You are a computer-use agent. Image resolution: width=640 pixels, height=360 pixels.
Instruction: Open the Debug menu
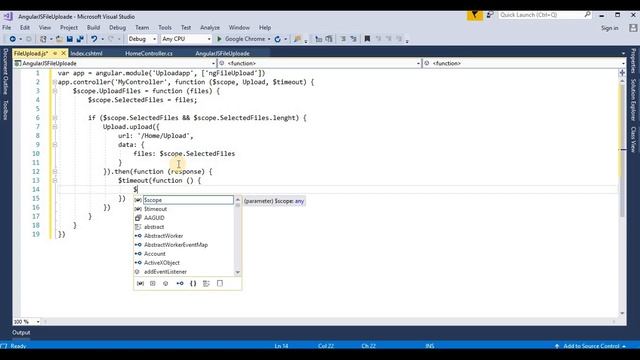pyautogui.click(x=118, y=28)
